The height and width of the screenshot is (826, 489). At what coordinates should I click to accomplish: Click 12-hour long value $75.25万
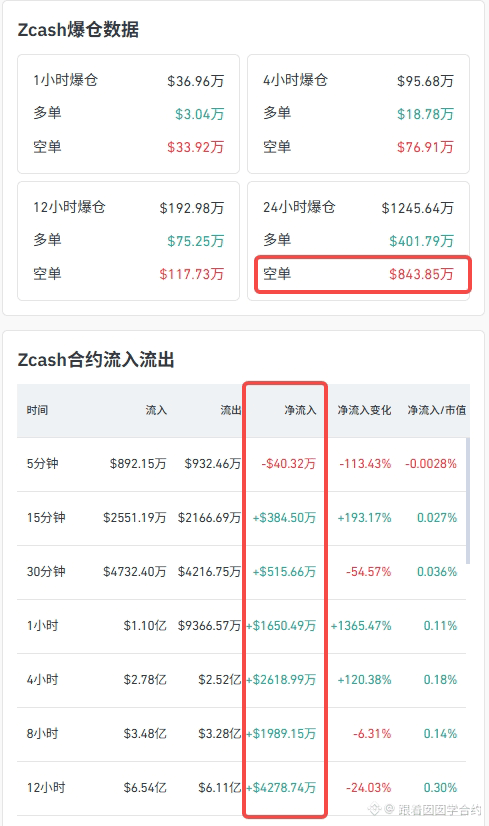pos(195,241)
